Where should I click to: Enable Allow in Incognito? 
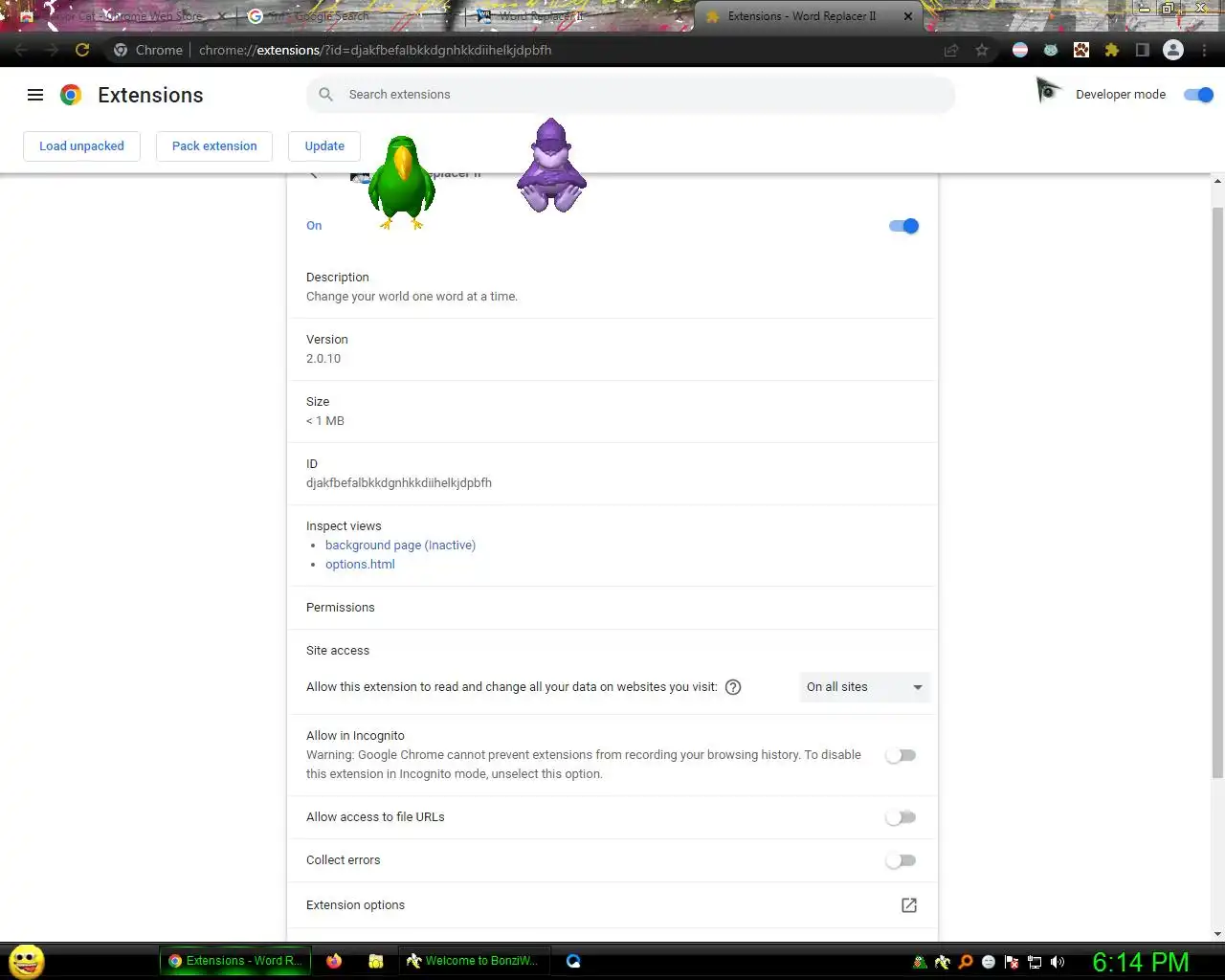pyautogui.click(x=901, y=755)
